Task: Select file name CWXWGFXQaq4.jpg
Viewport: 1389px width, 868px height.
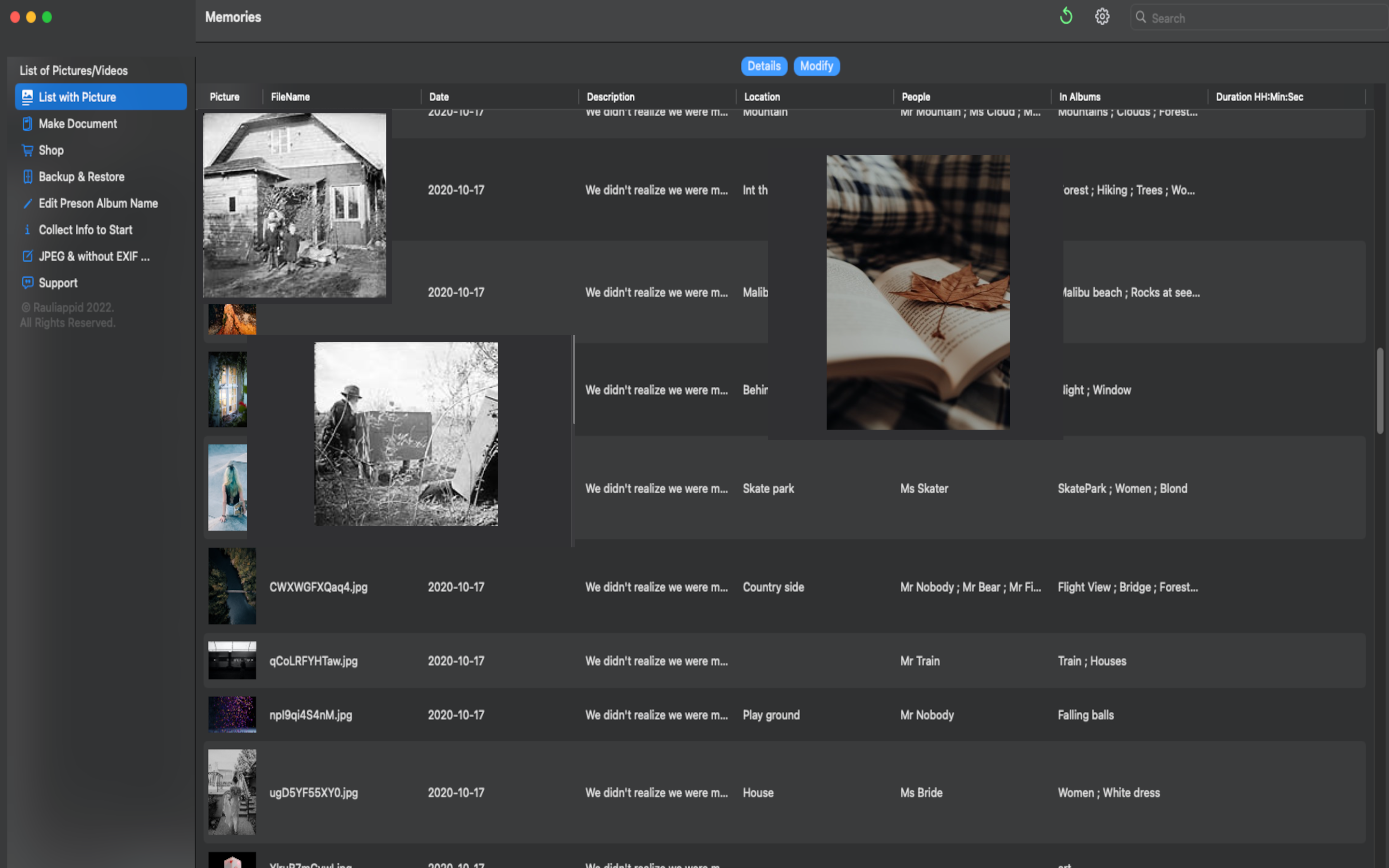Action: [318, 587]
